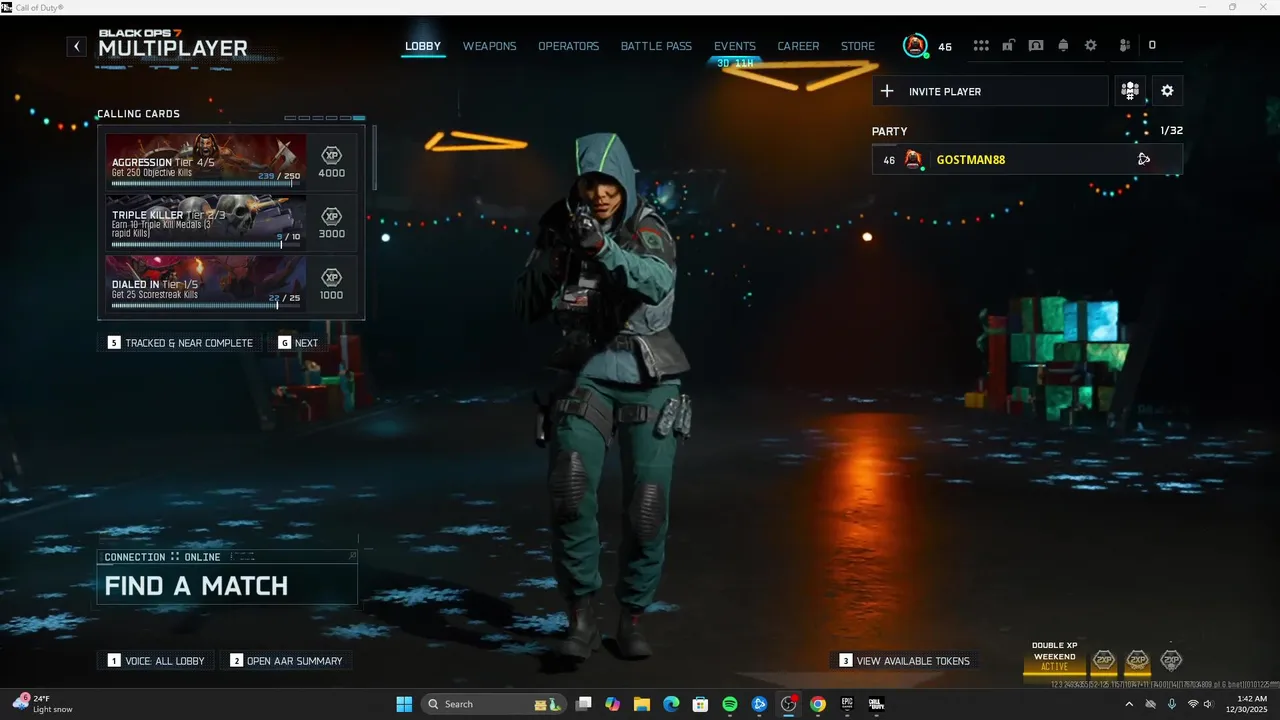Open the friends social icon
Screen dimensions: 1280x720
pyautogui.click(x=1125, y=46)
